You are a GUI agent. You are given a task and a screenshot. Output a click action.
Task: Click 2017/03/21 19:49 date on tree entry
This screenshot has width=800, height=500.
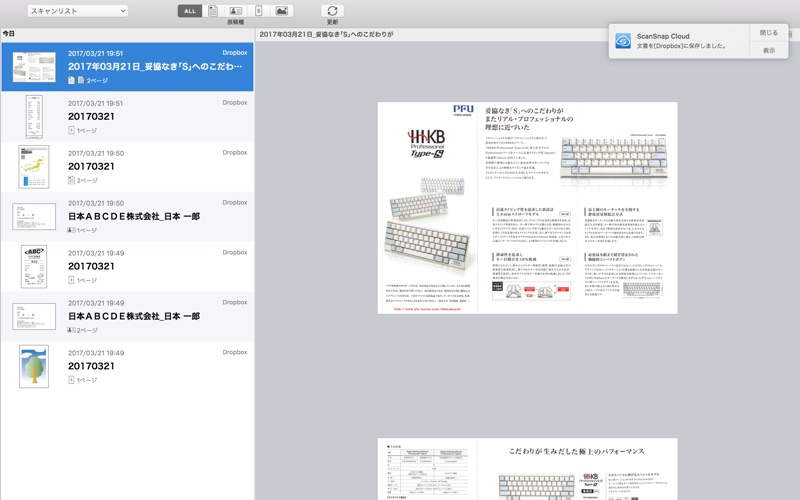[x=96, y=353]
